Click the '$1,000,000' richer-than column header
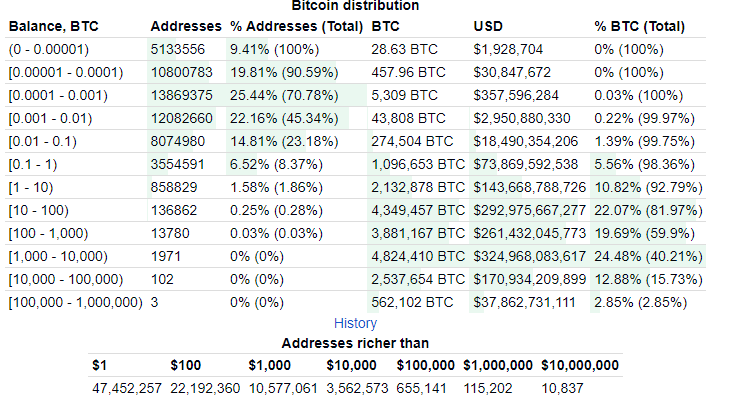 click(x=498, y=365)
